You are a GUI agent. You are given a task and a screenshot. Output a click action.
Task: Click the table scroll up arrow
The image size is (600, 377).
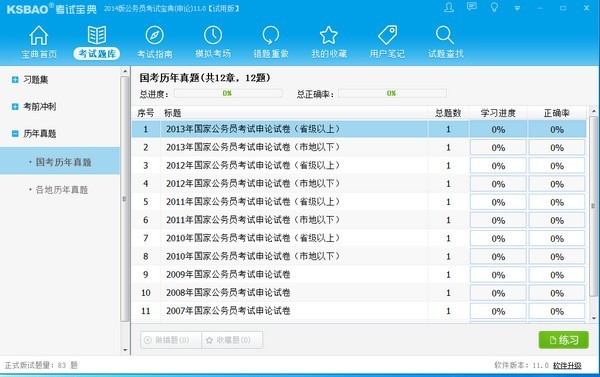(x=593, y=111)
